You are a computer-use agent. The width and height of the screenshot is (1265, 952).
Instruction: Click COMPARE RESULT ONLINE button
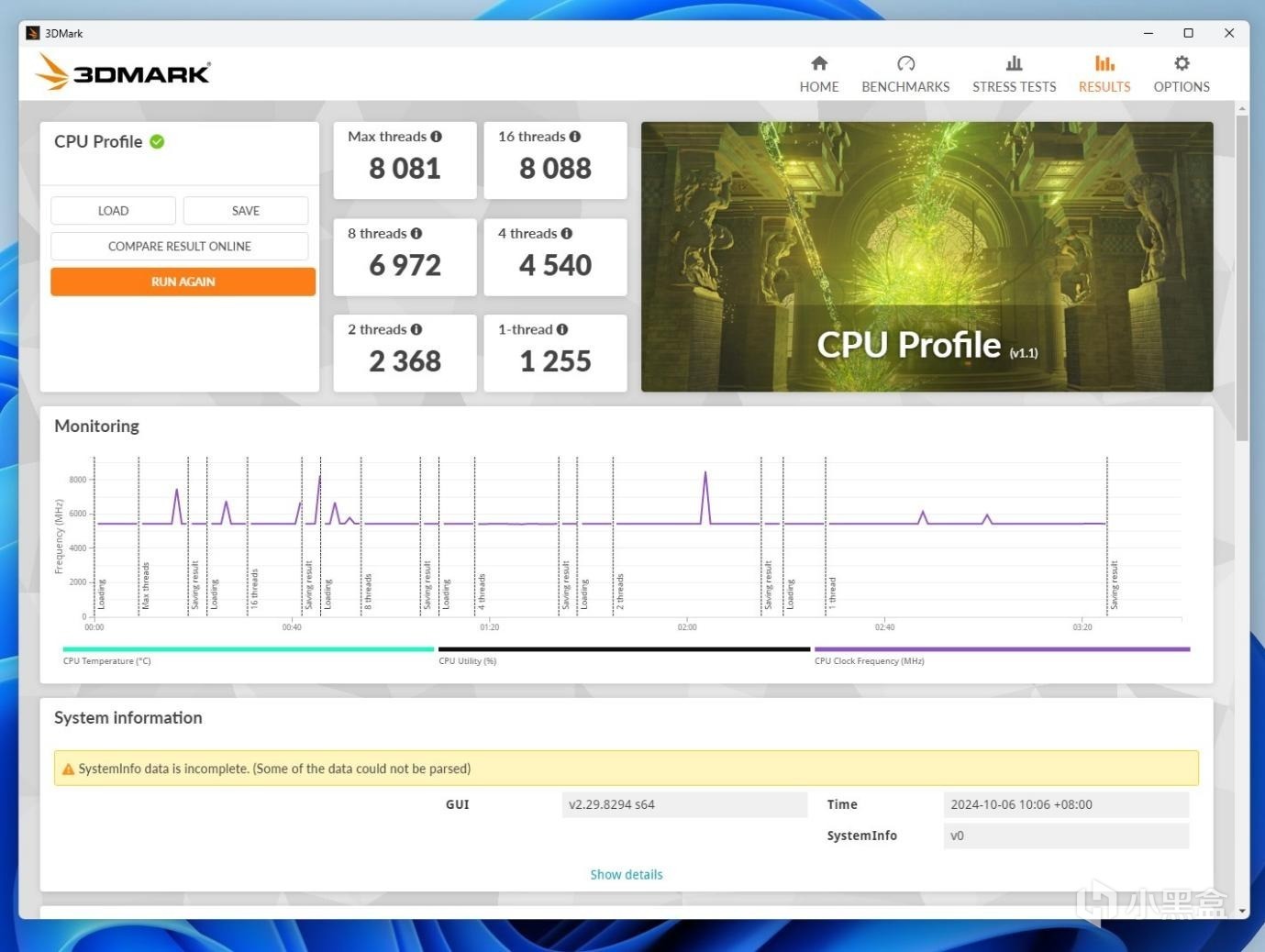(x=180, y=246)
